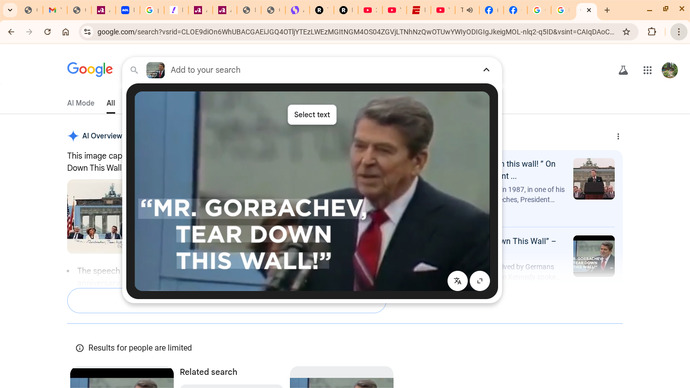Select the All results tab

pos(110,103)
